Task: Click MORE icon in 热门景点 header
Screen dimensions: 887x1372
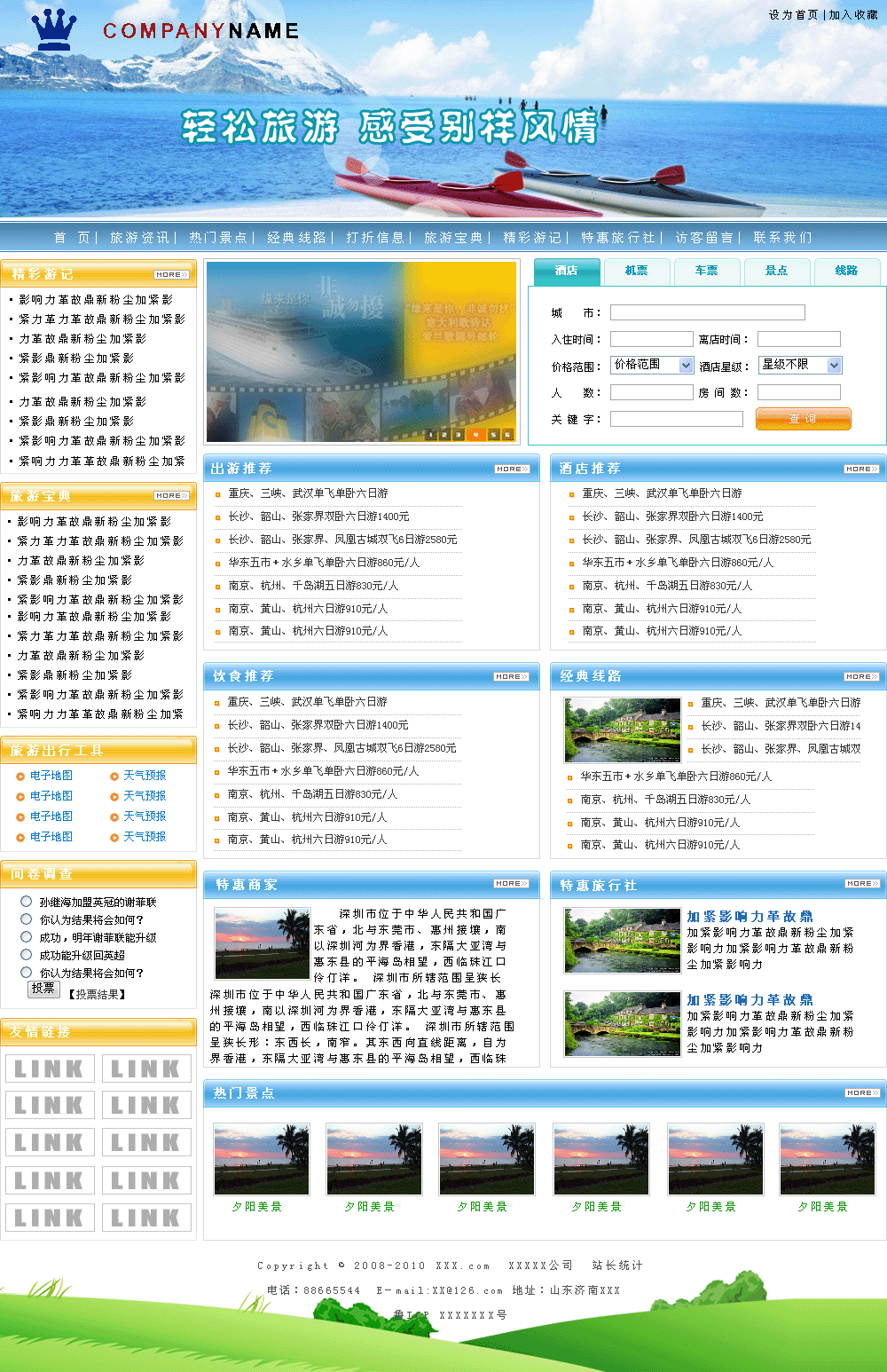Action: point(861,1093)
